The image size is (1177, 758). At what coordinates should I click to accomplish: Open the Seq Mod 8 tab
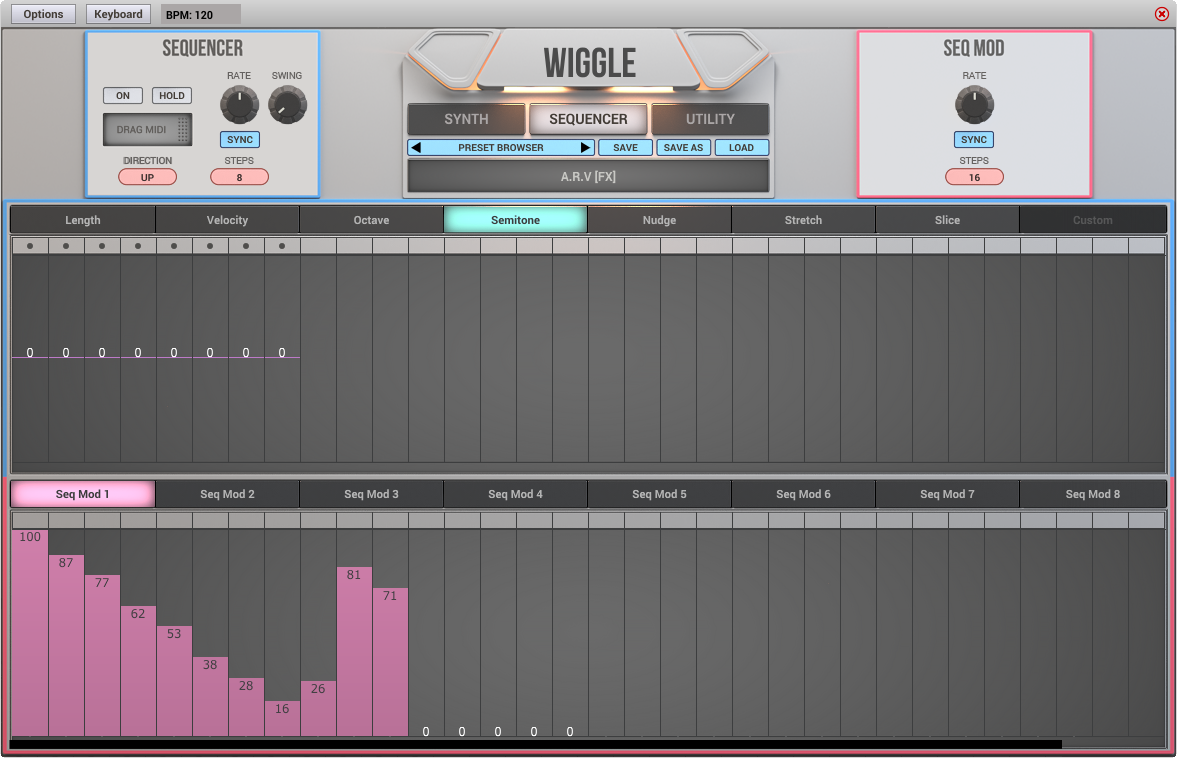point(1093,494)
